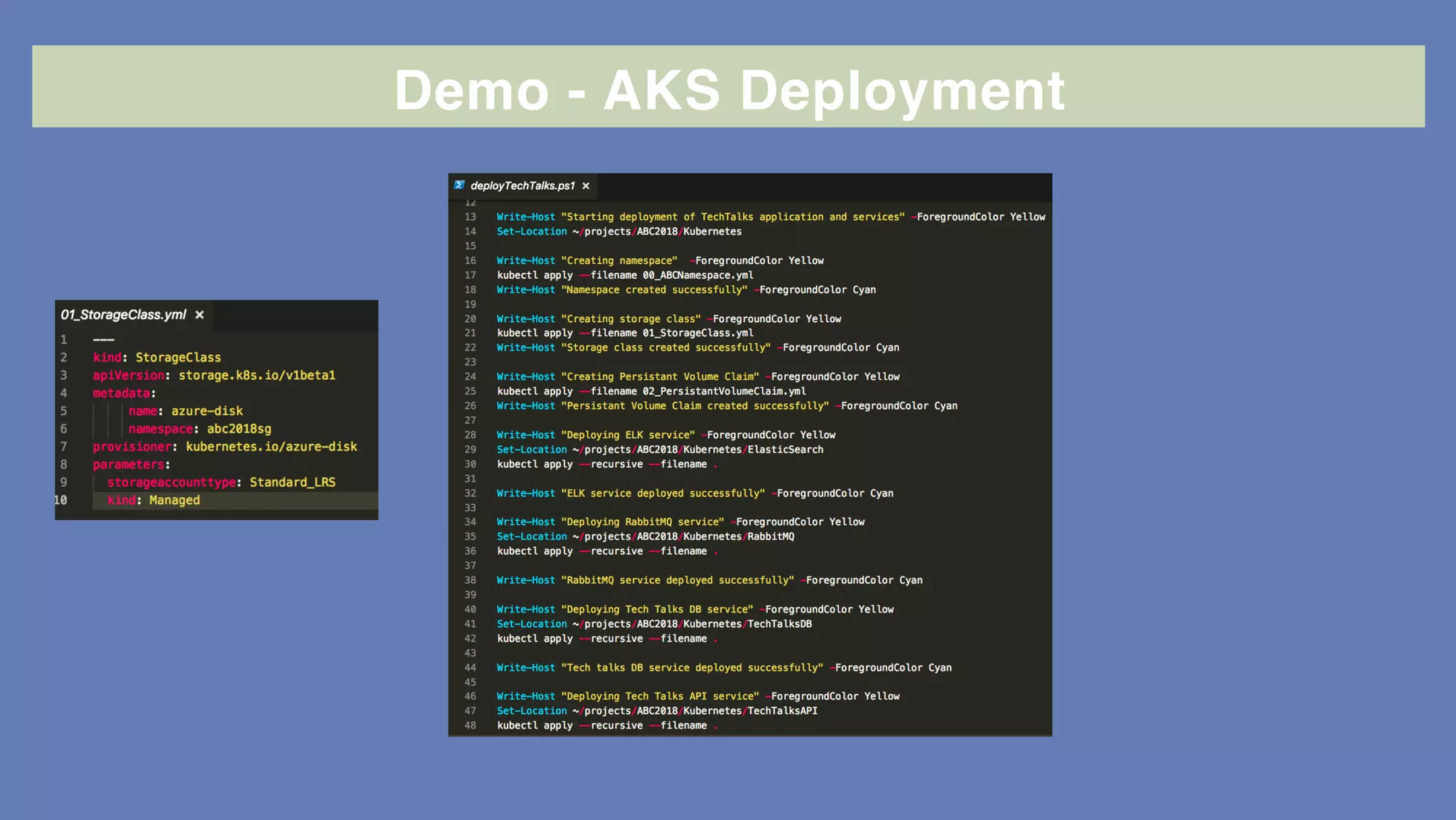This screenshot has width=1456, height=820.
Task: Click line number 13 in PowerShell editor
Action: (470, 217)
